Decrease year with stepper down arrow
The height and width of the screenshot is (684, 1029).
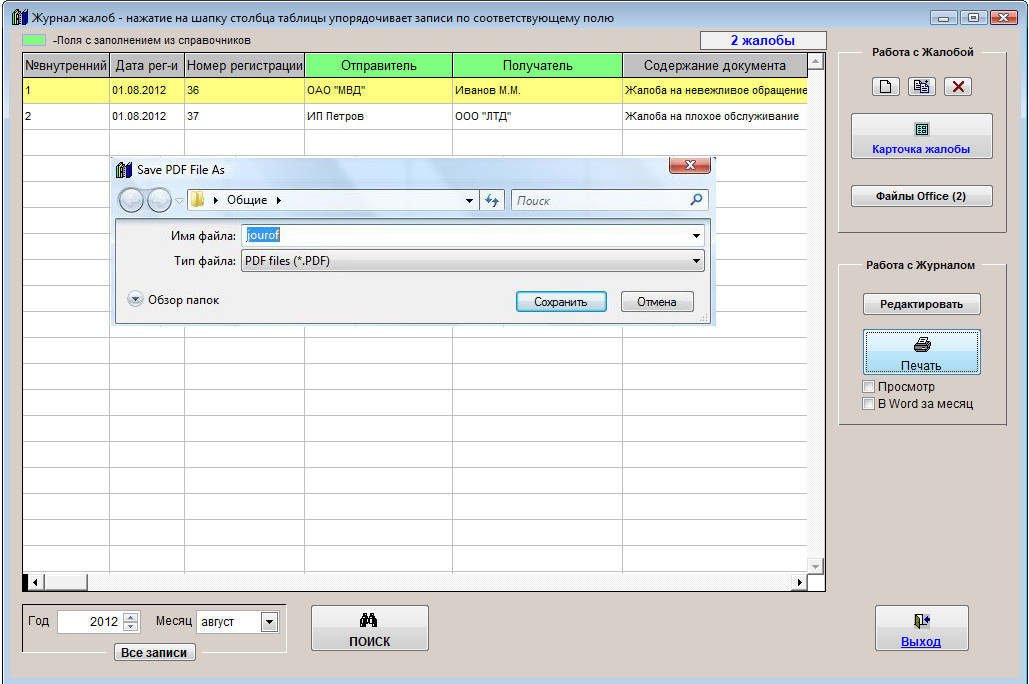click(x=131, y=627)
